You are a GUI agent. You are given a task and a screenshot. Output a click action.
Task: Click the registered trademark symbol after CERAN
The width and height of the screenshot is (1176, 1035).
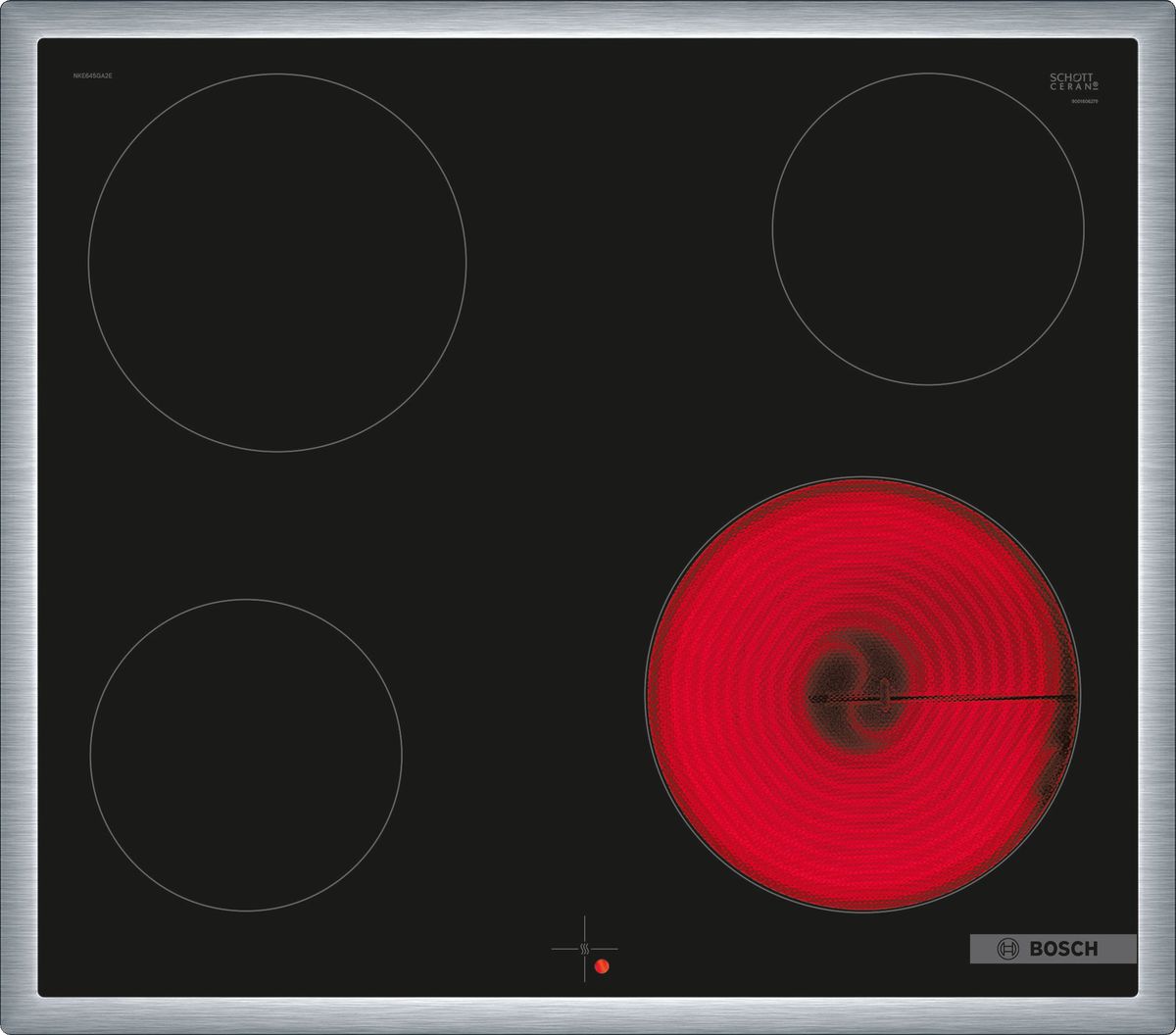1095,84
